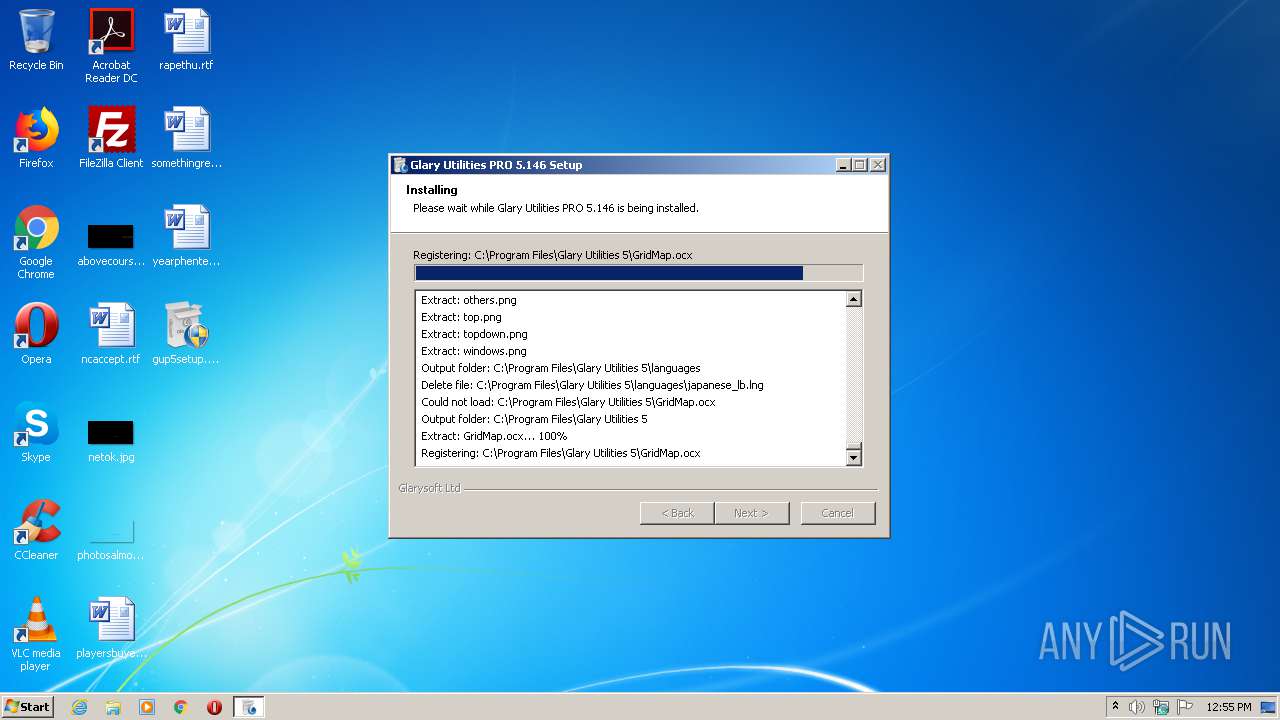
Task: Click the volume speaker tray icon
Action: tap(1137, 707)
